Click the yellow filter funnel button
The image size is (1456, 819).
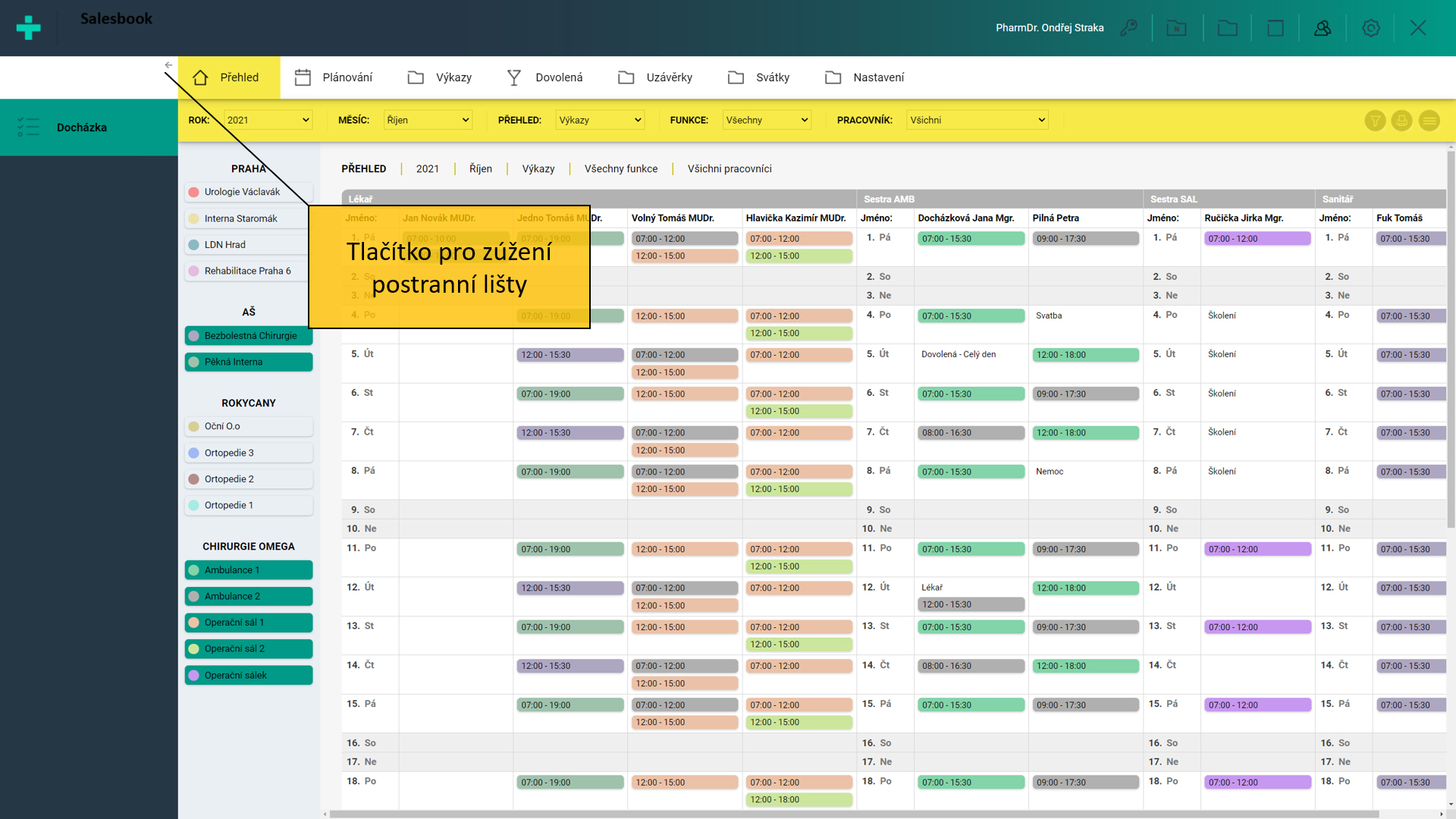click(x=1375, y=121)
